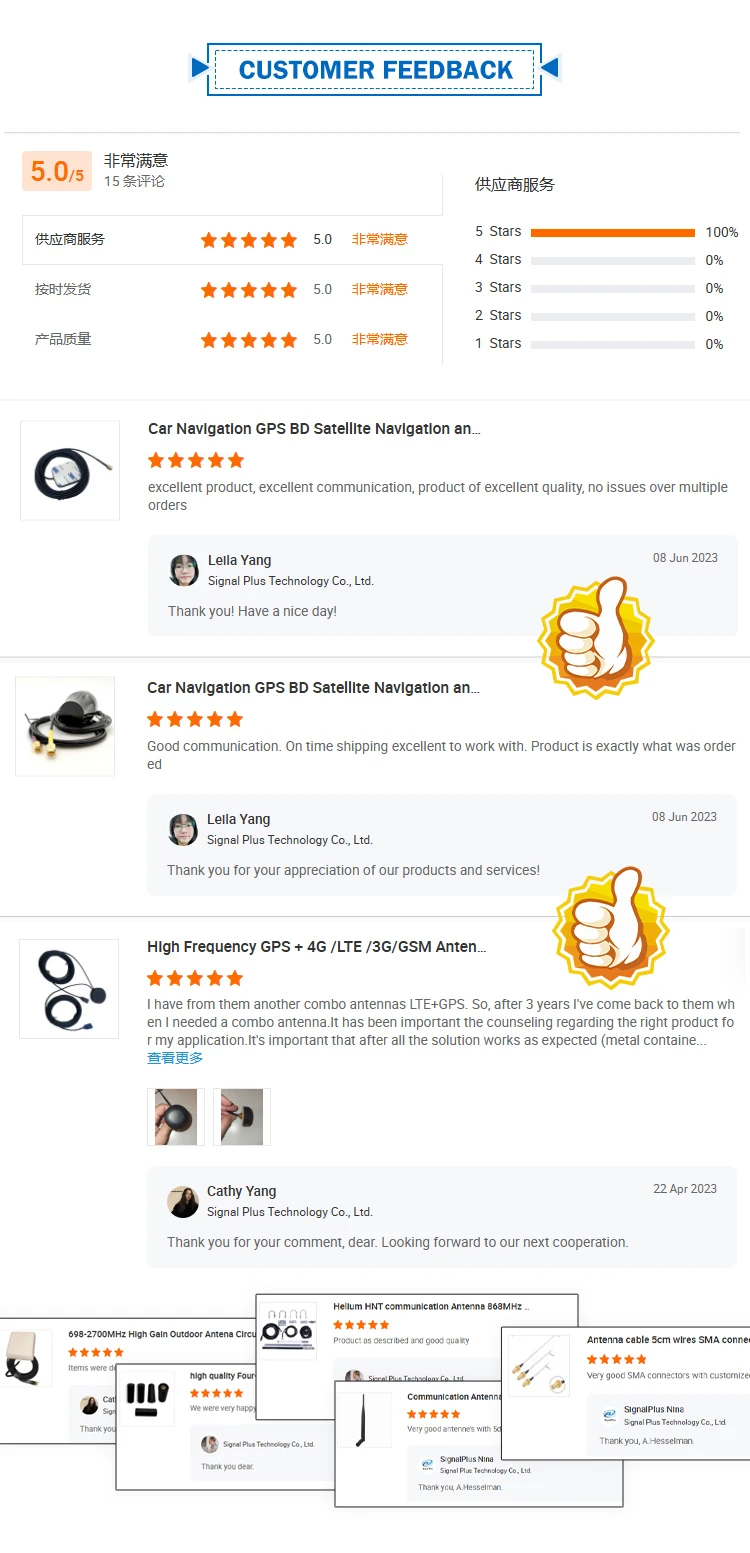Image resolution: width=750 pixels, height=1553 pixels.
Task: Open white GPS antenna product image
Action: click(70, 470)
